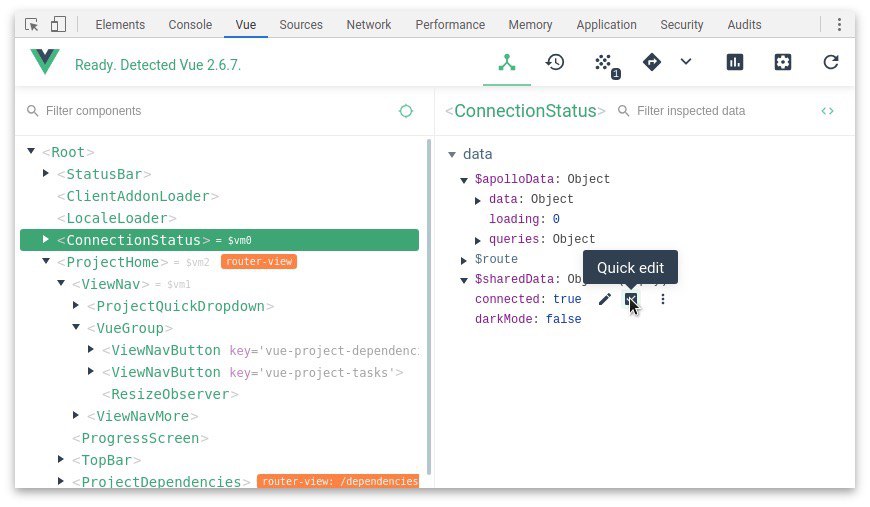Open the Performance chart tab icon
Image resolution: width=870 pixels, height=507 pixels.
[735, 63]
